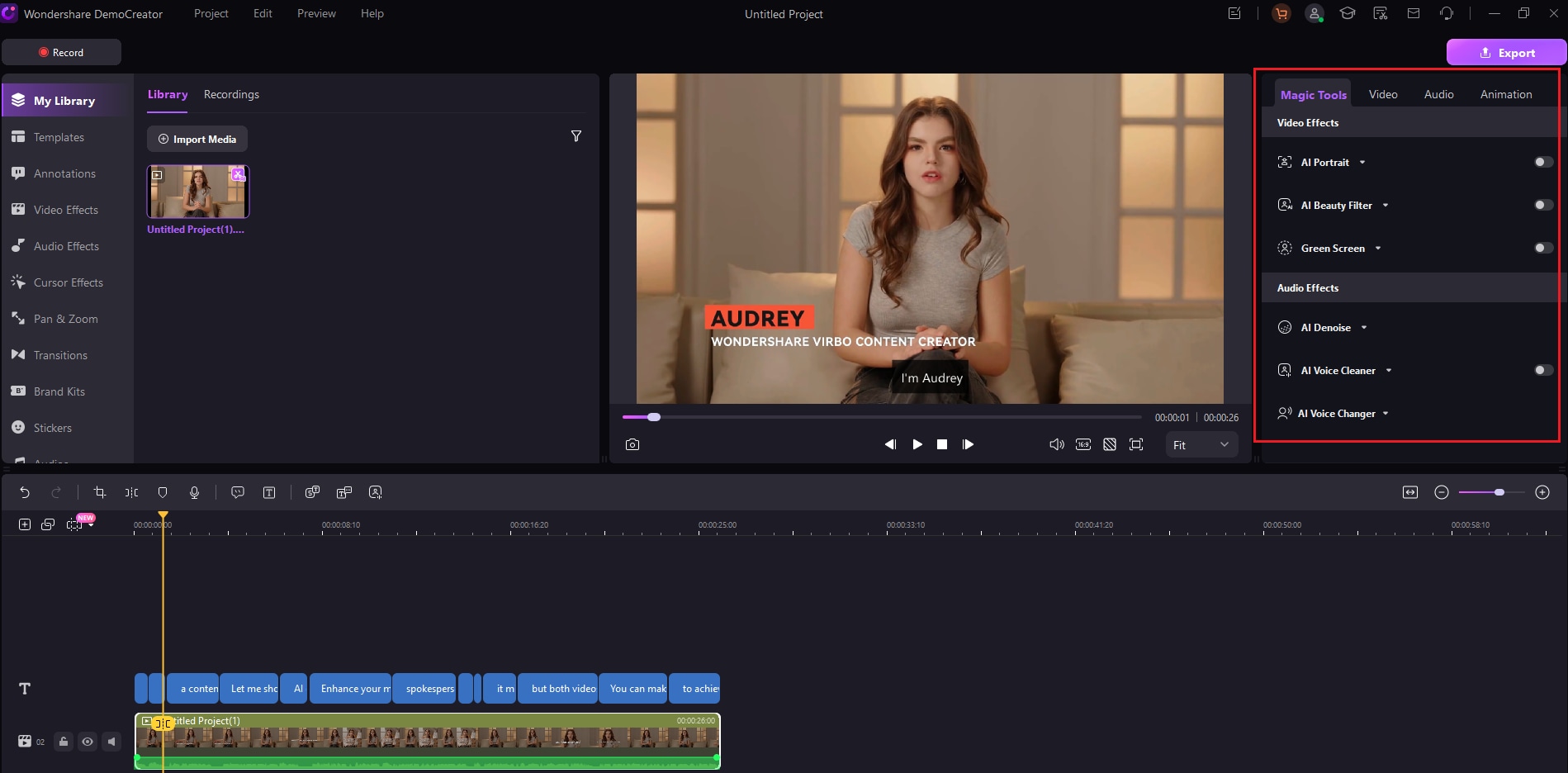Open Transitions in the sidebar

tap(60, 355)
